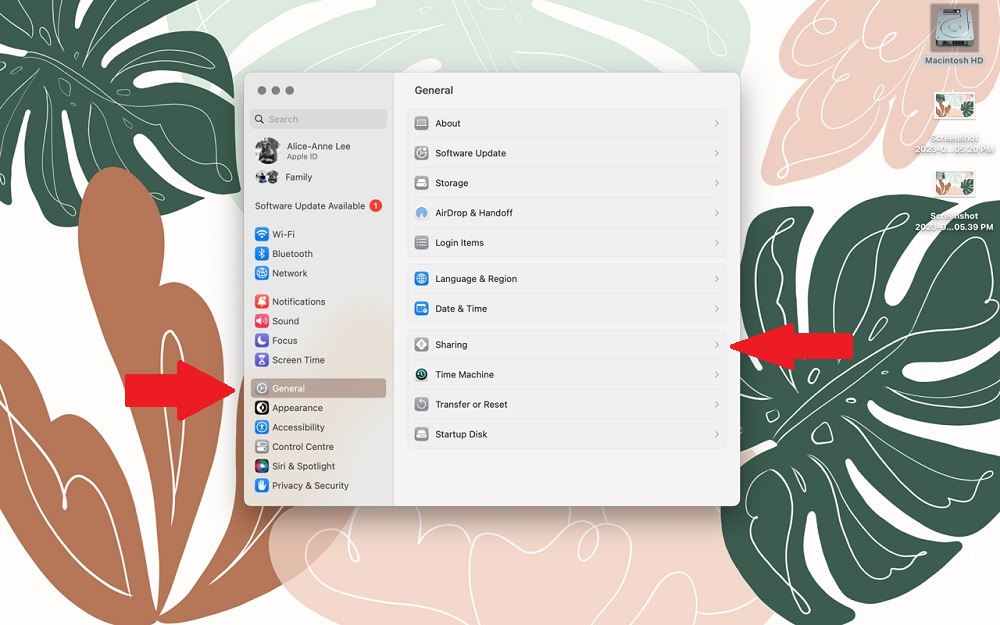Click Software Update Available notice

coord(318,206)
